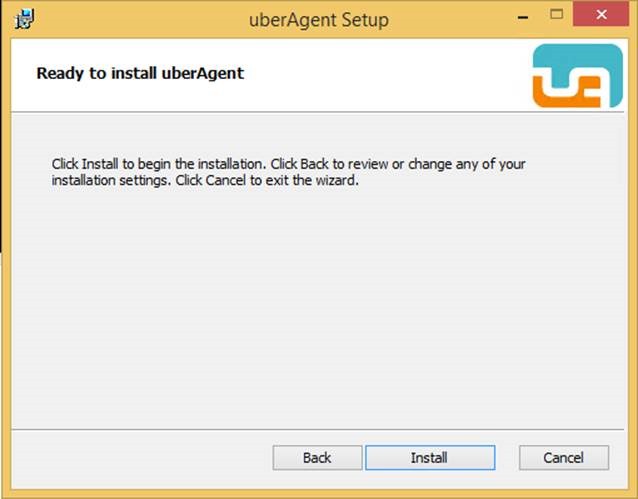Viewport: 638px width, 499px height.
Task: Click the white header banner background
Action: click(366, 75)
